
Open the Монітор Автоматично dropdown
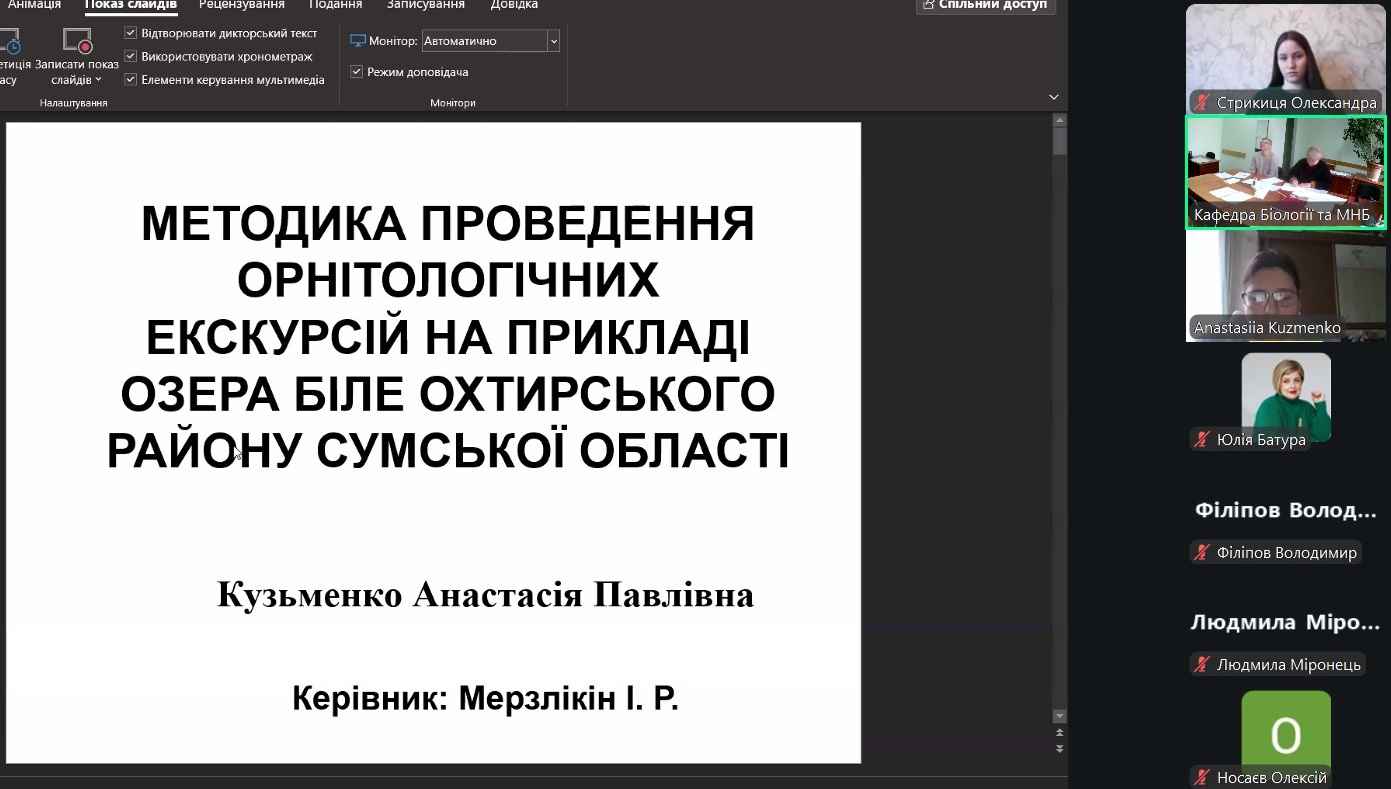[553, 41]
